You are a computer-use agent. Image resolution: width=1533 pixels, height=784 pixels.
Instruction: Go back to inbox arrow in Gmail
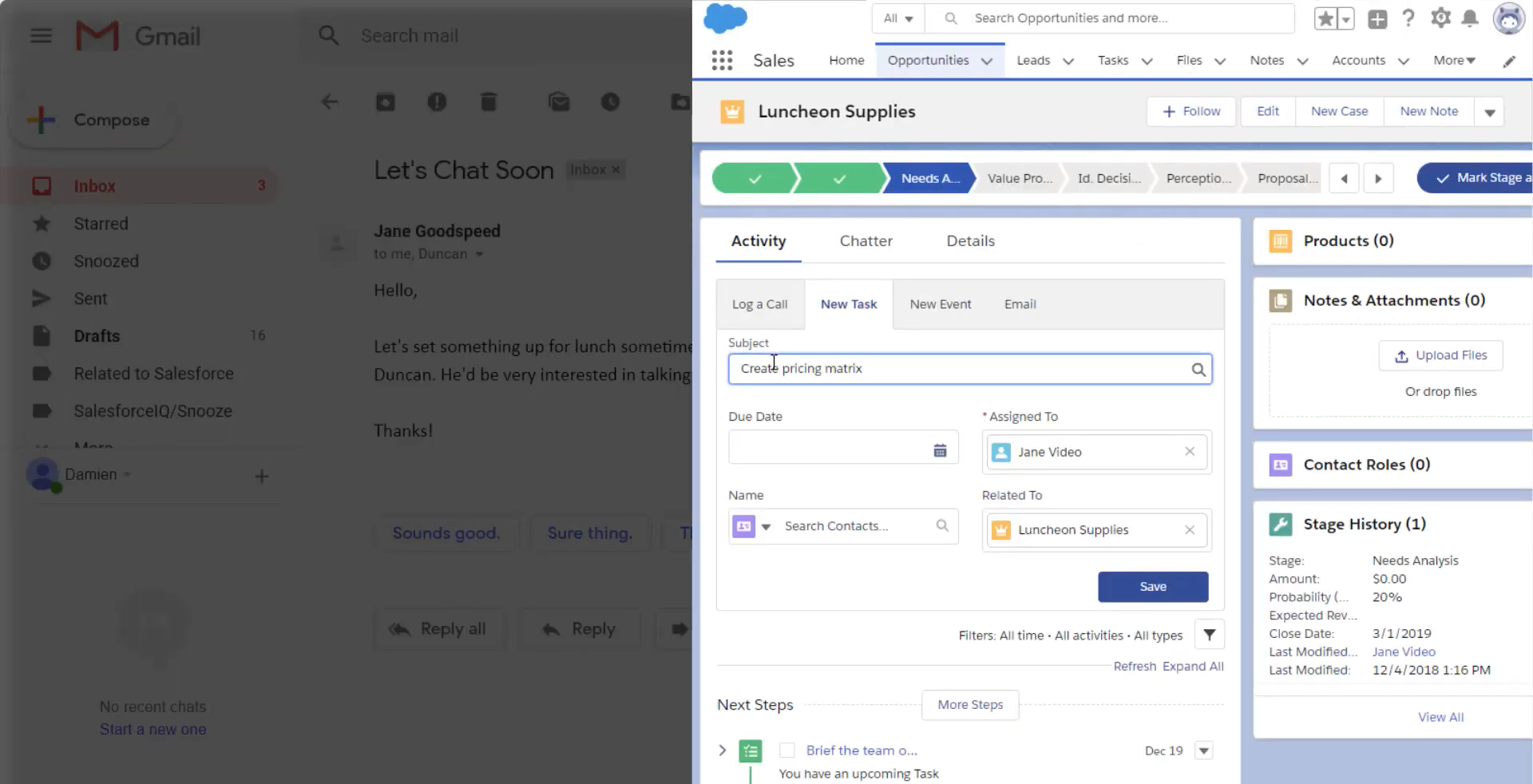click(x=330, y=102)
